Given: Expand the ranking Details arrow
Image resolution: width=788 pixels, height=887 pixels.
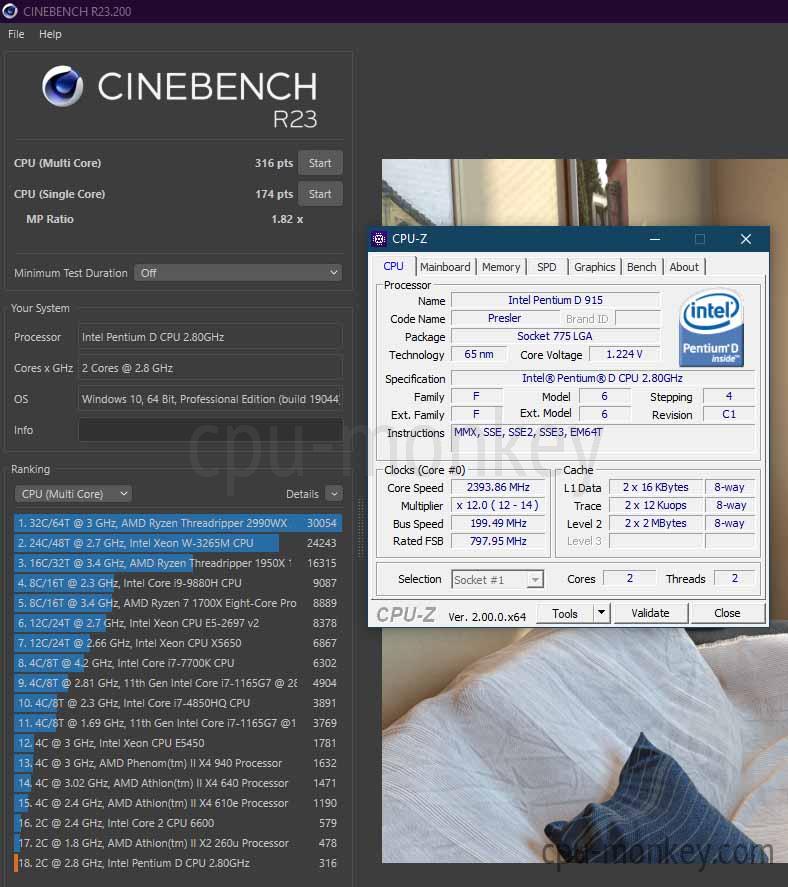Looking at the screenshot, I should point(334,494).
